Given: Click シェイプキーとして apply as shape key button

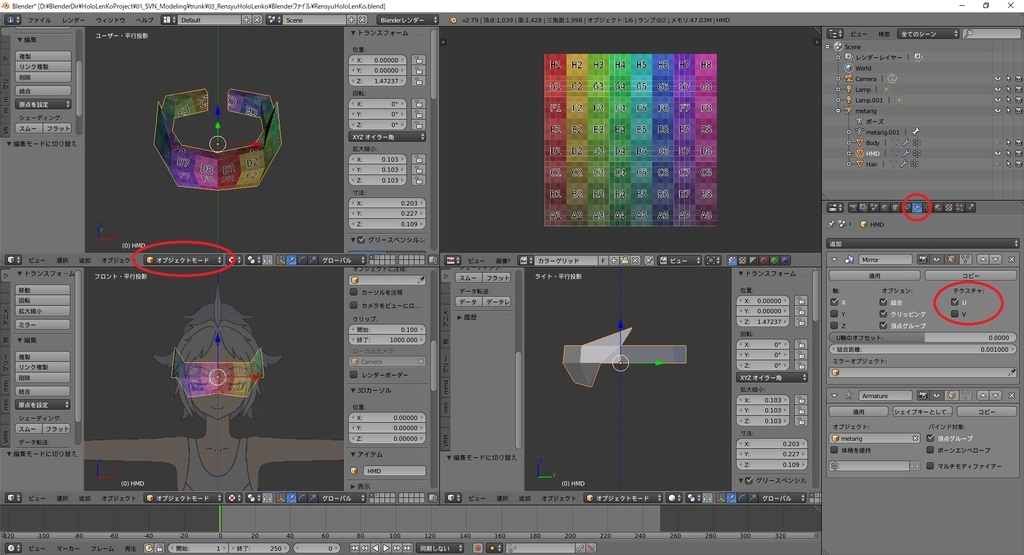Looking at the screenshot, I should click(922, 412).
